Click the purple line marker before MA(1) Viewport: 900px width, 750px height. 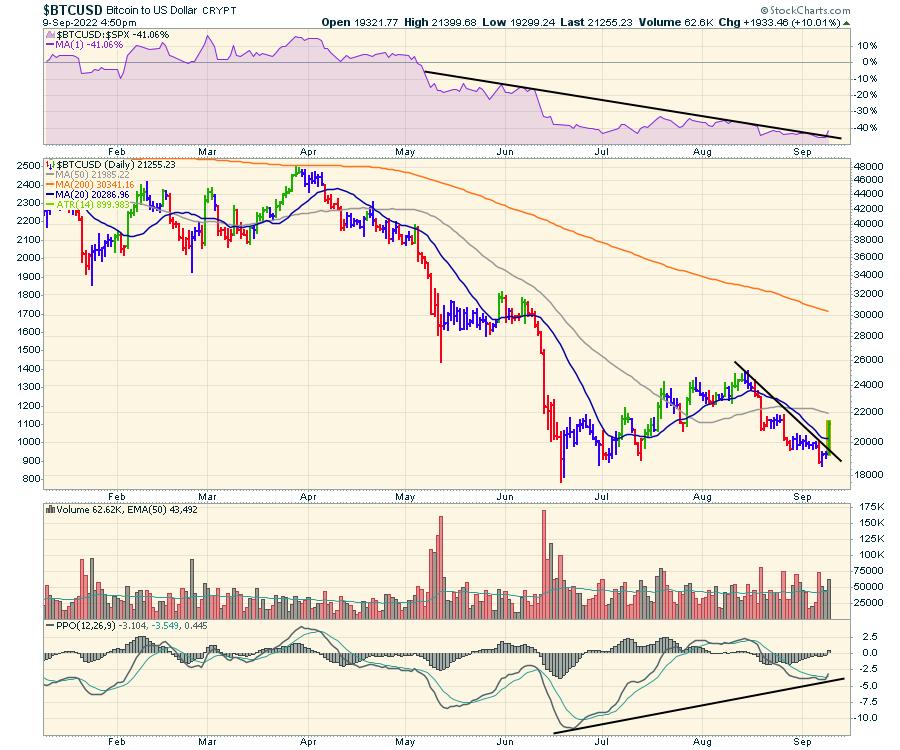pos(52,45)
